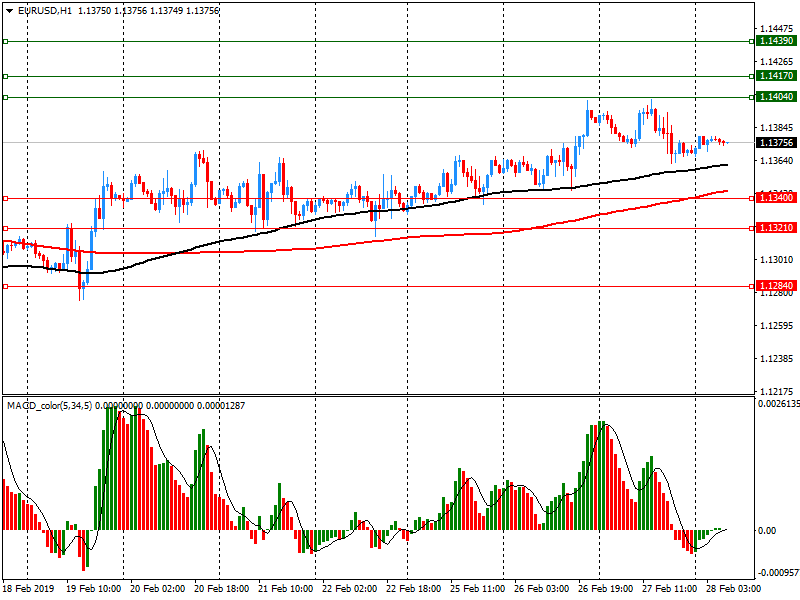Select the 1.14390 green price label
This screenshot has height=600, width=800.
(x=776, y=41)
